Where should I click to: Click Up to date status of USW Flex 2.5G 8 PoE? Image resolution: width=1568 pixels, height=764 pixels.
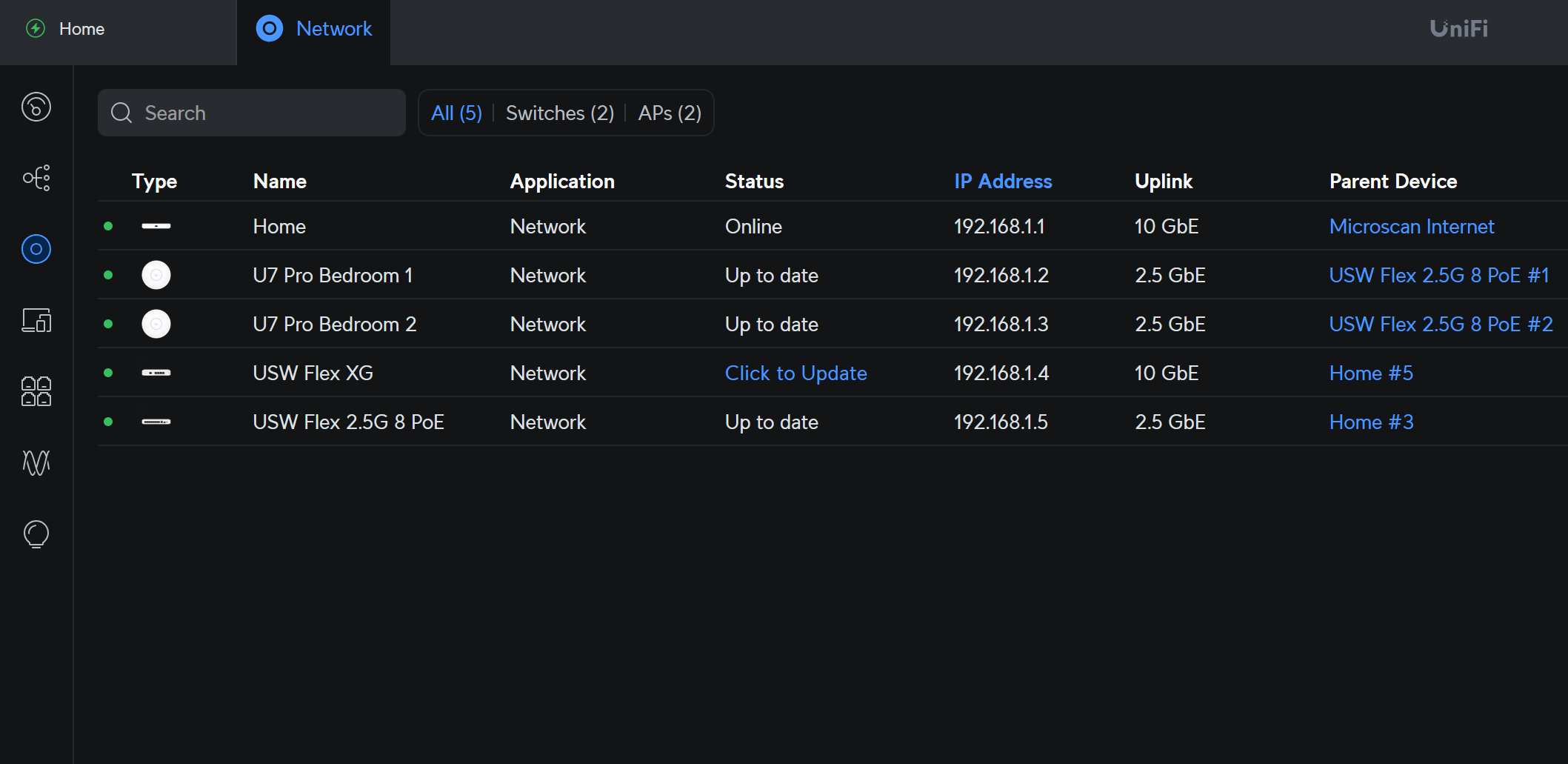[x=772, y=422]
